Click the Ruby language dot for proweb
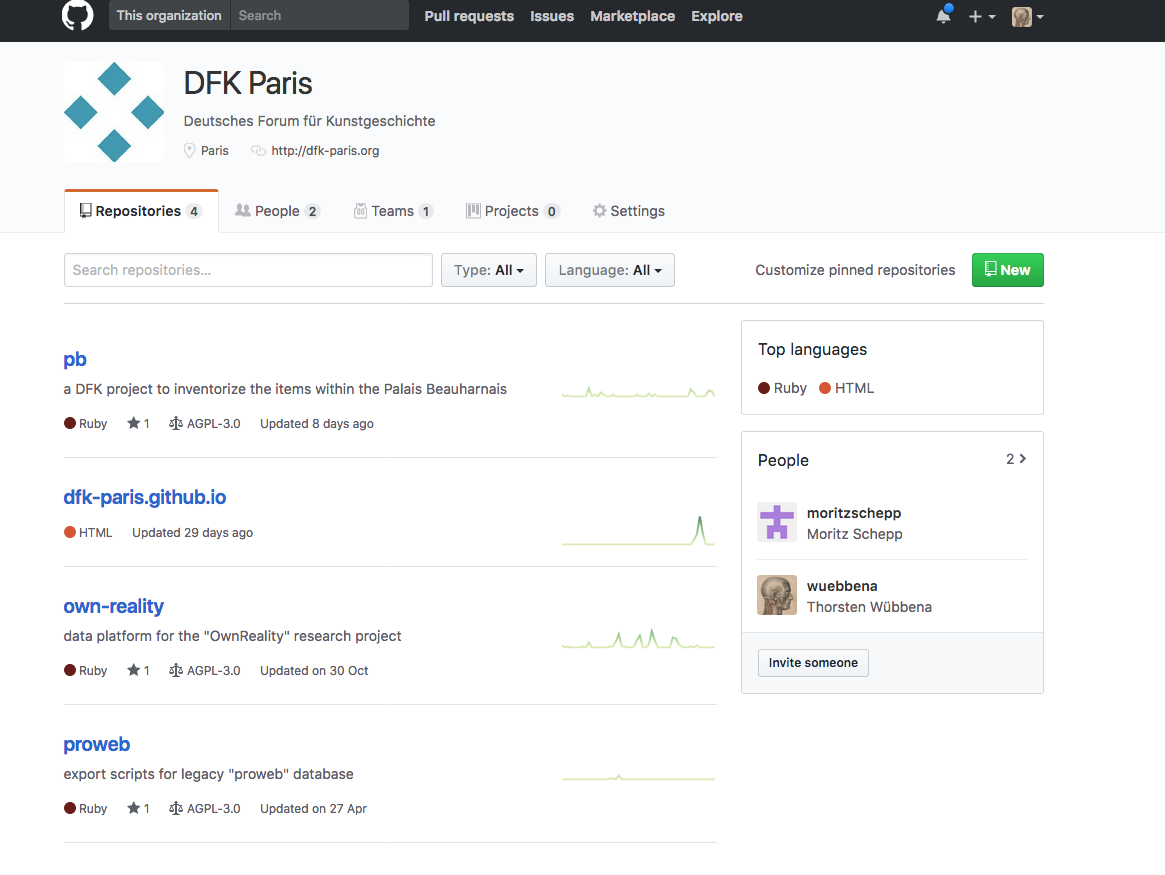 [x=70, y=808]
